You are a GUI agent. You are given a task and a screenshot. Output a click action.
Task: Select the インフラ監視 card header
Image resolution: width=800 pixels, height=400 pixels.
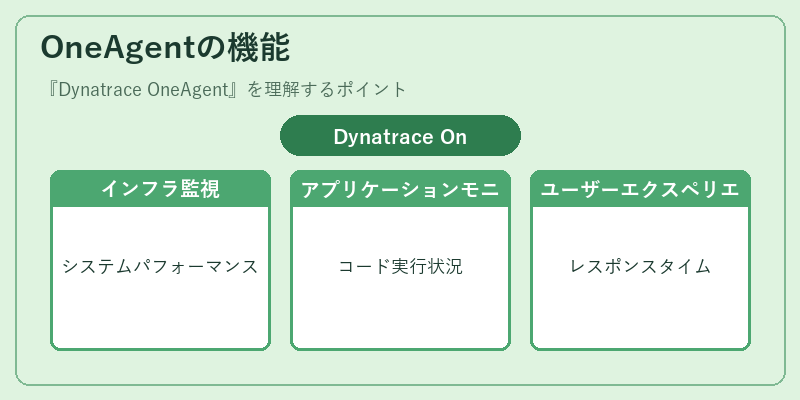(x=160, y=189)
